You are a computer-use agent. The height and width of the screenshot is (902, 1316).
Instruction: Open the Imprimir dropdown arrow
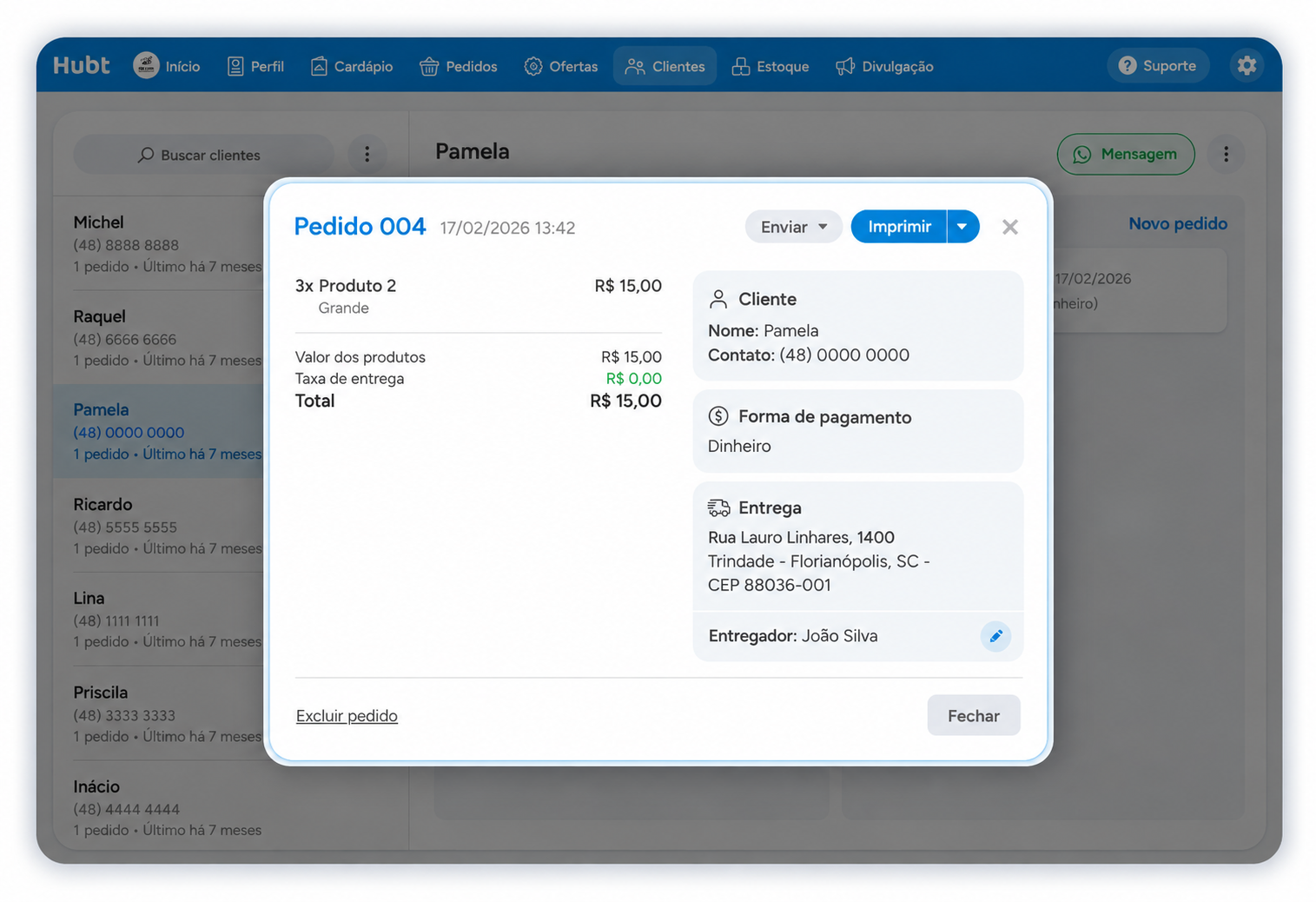(x=962, y=227)
